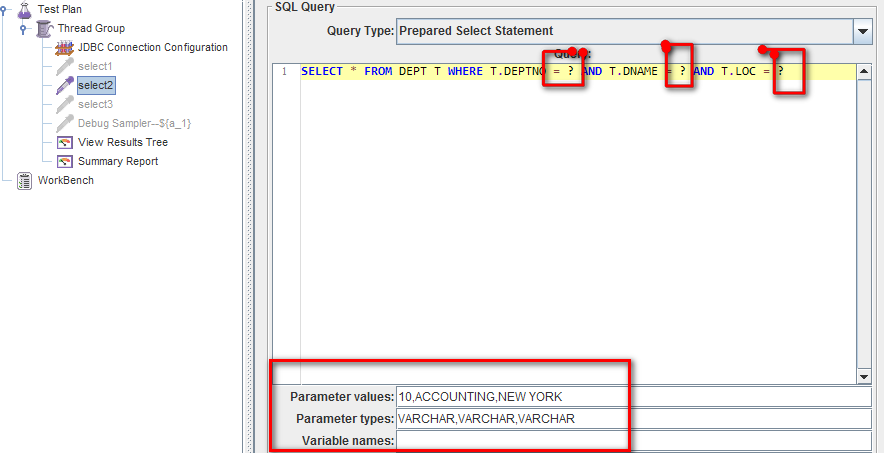Select the JDBC Connection Configuration label
The height and width of the screenshot is (453, 884).
(x=152, y=47)
